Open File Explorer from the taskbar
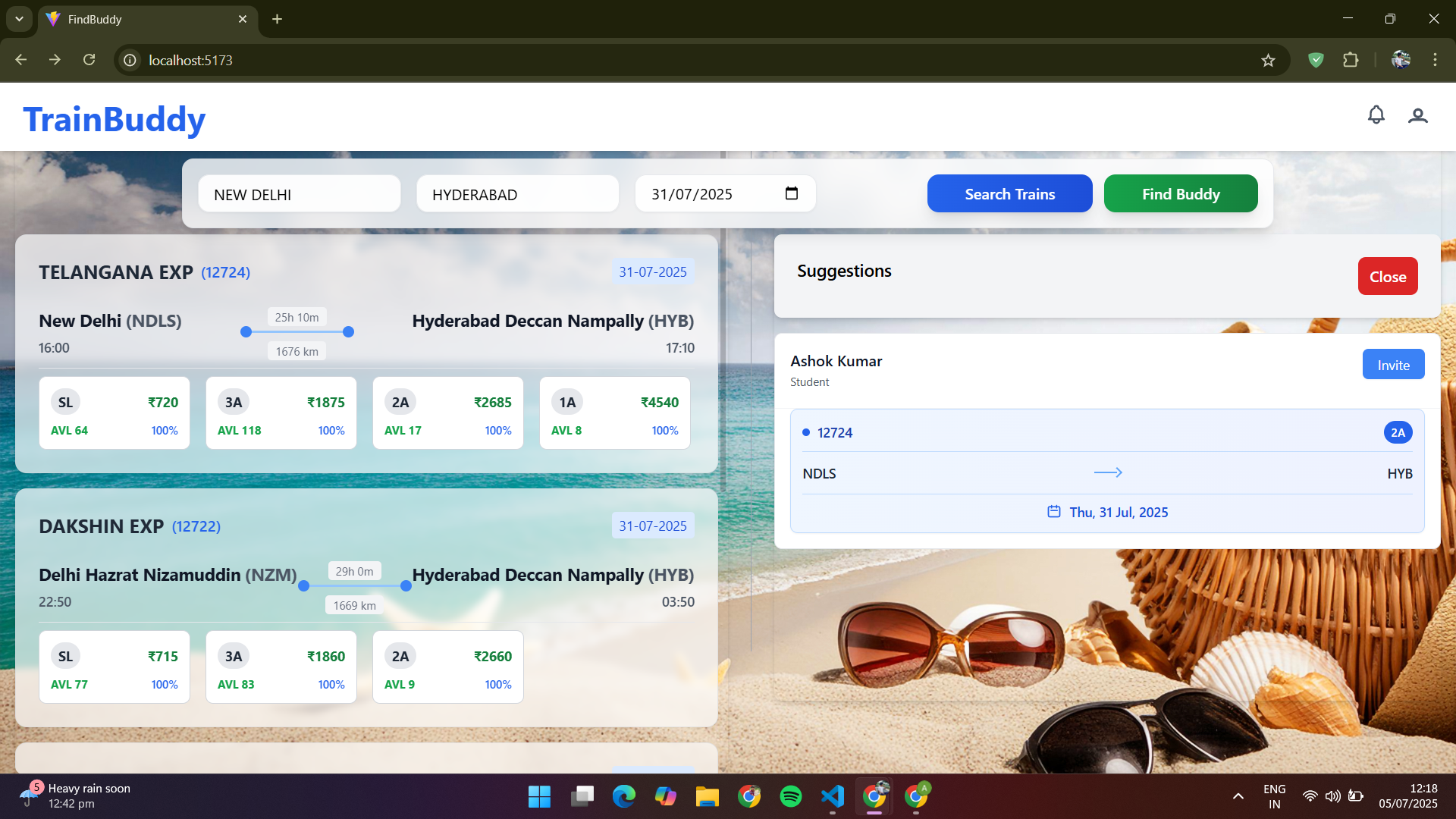Image resolution: width=1456 pixels, height=819 pixels. (707, 796)
